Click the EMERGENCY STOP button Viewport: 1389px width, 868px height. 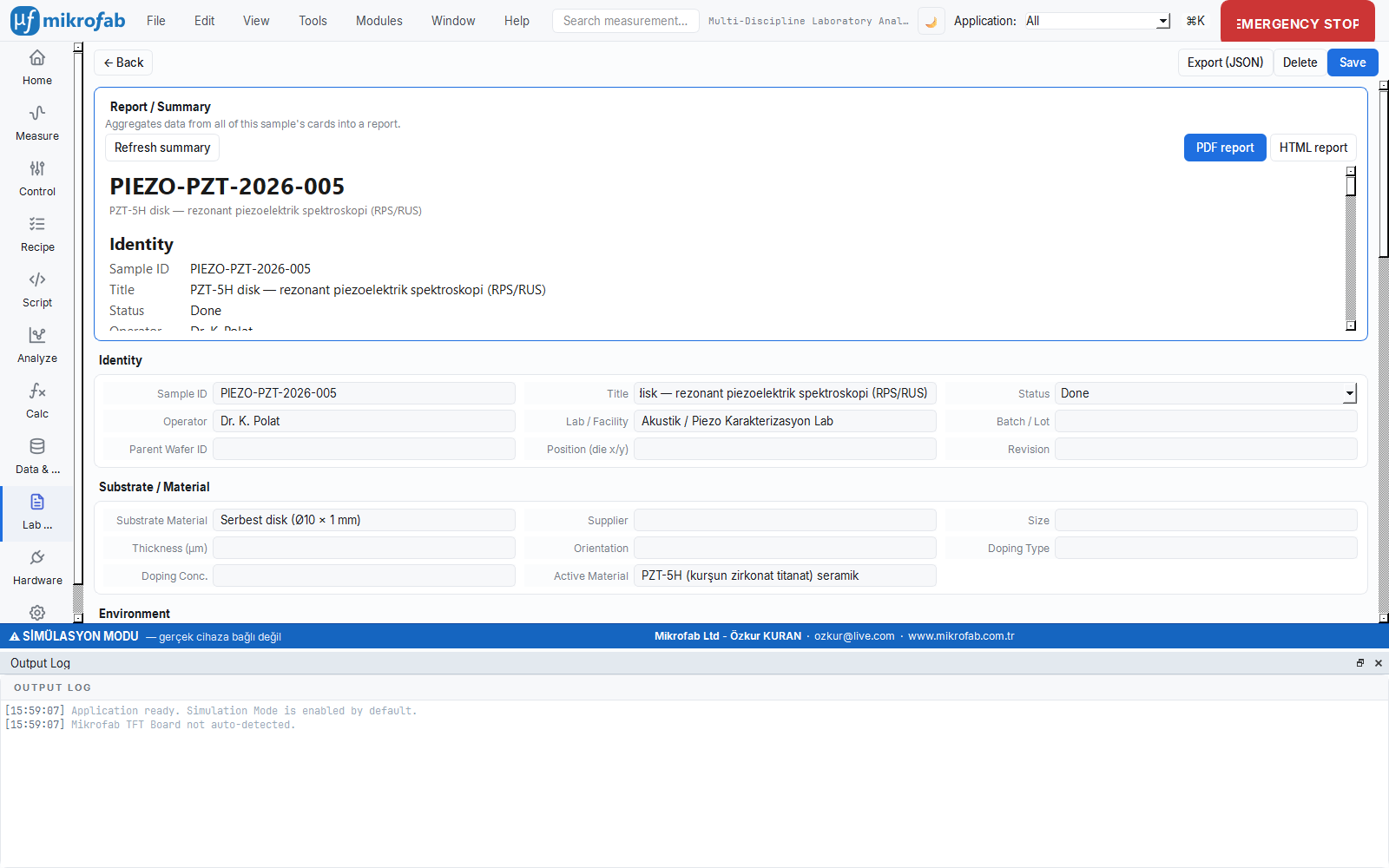click(1297, 23)
